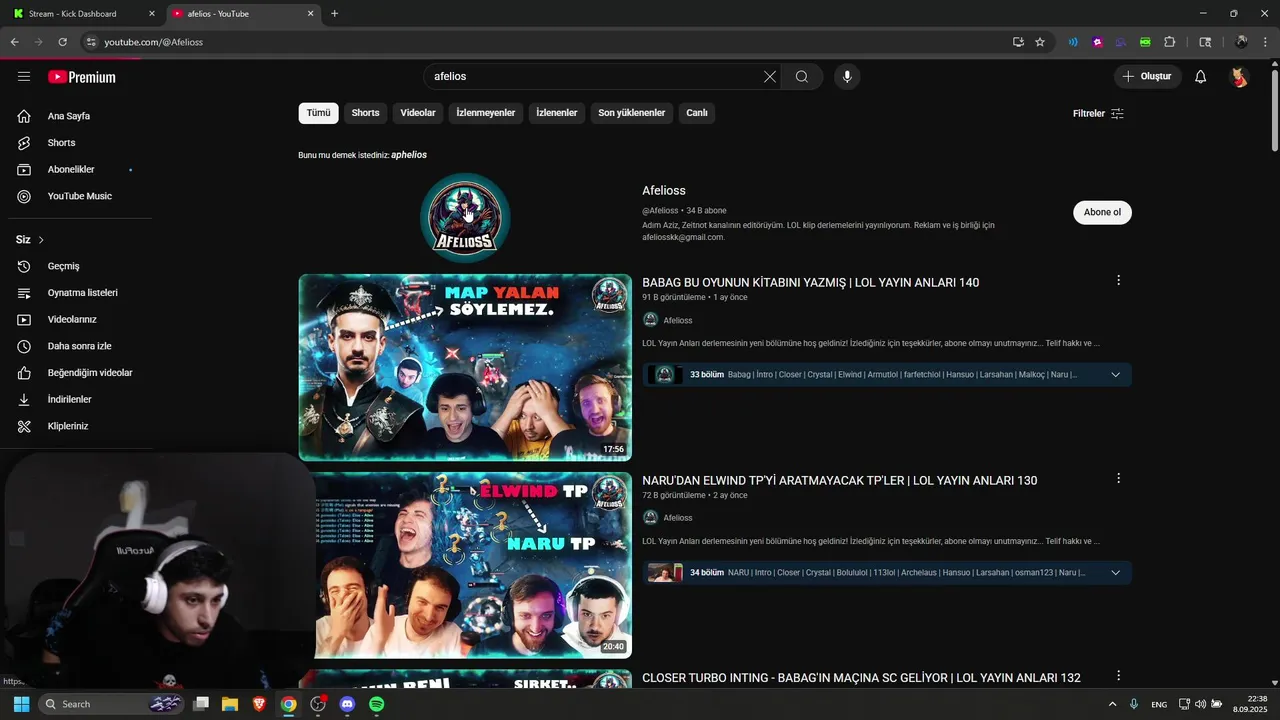Click the magnifier search button

[802, 77]
